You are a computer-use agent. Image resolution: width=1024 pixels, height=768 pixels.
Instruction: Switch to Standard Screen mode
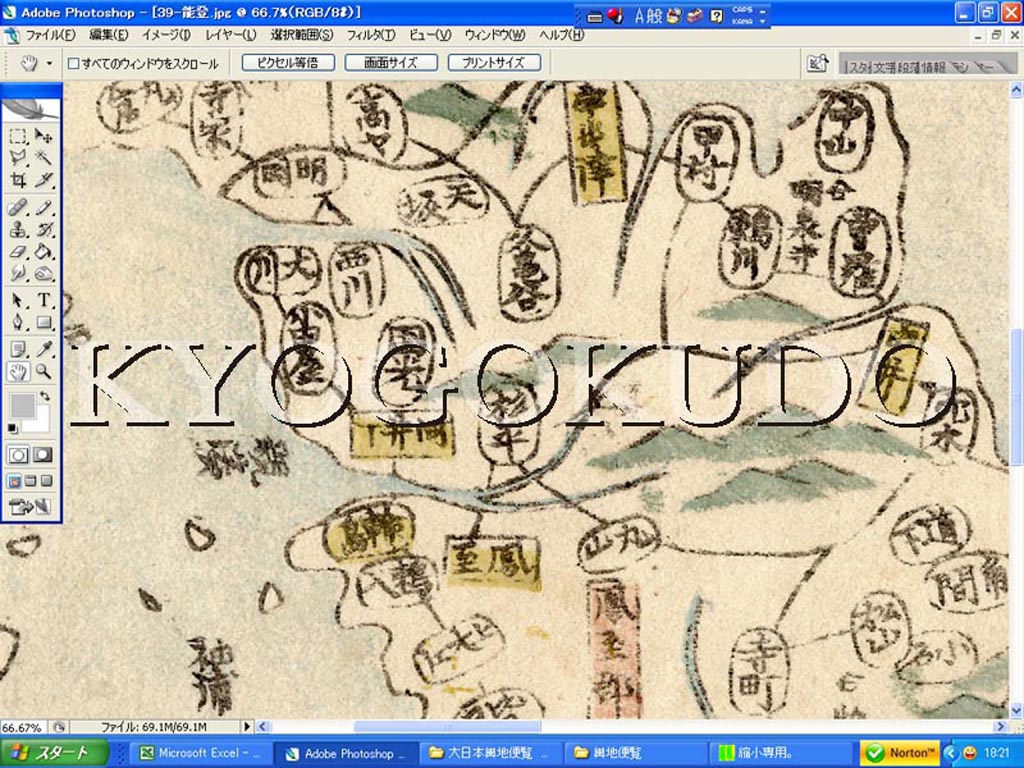point(14,481)
